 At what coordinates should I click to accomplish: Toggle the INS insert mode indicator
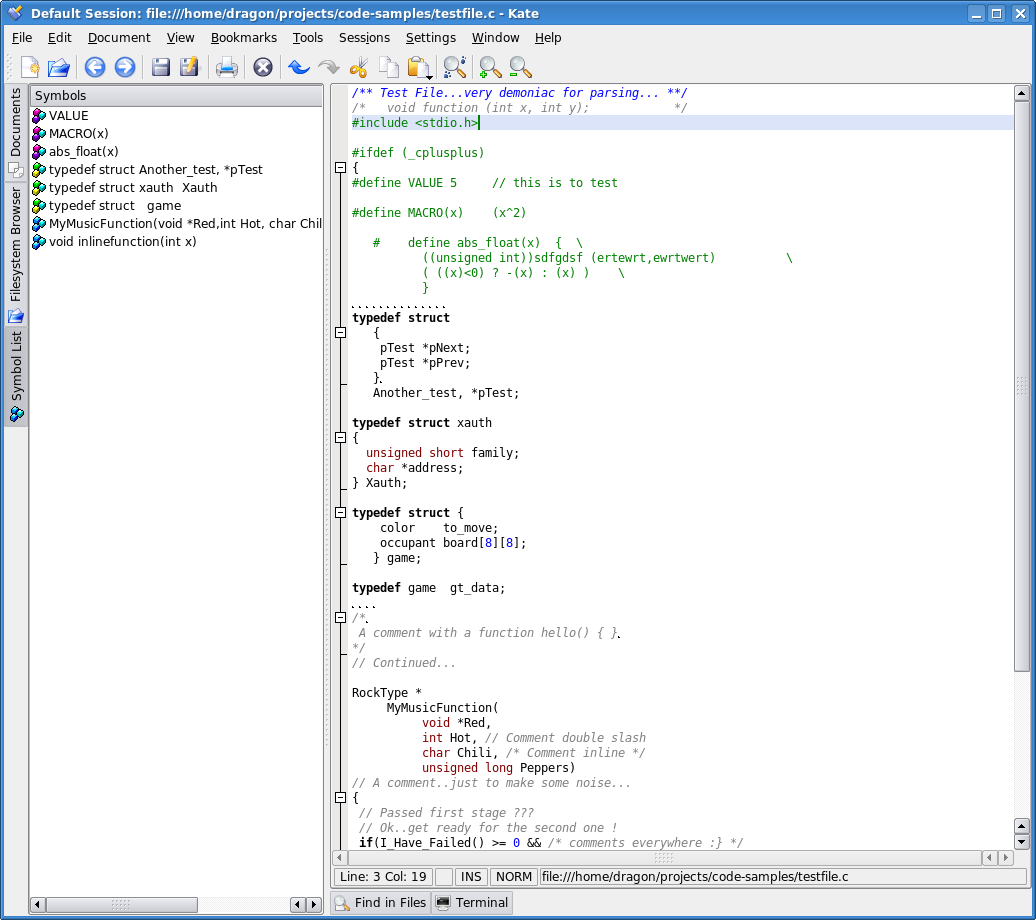click(470, 877)
